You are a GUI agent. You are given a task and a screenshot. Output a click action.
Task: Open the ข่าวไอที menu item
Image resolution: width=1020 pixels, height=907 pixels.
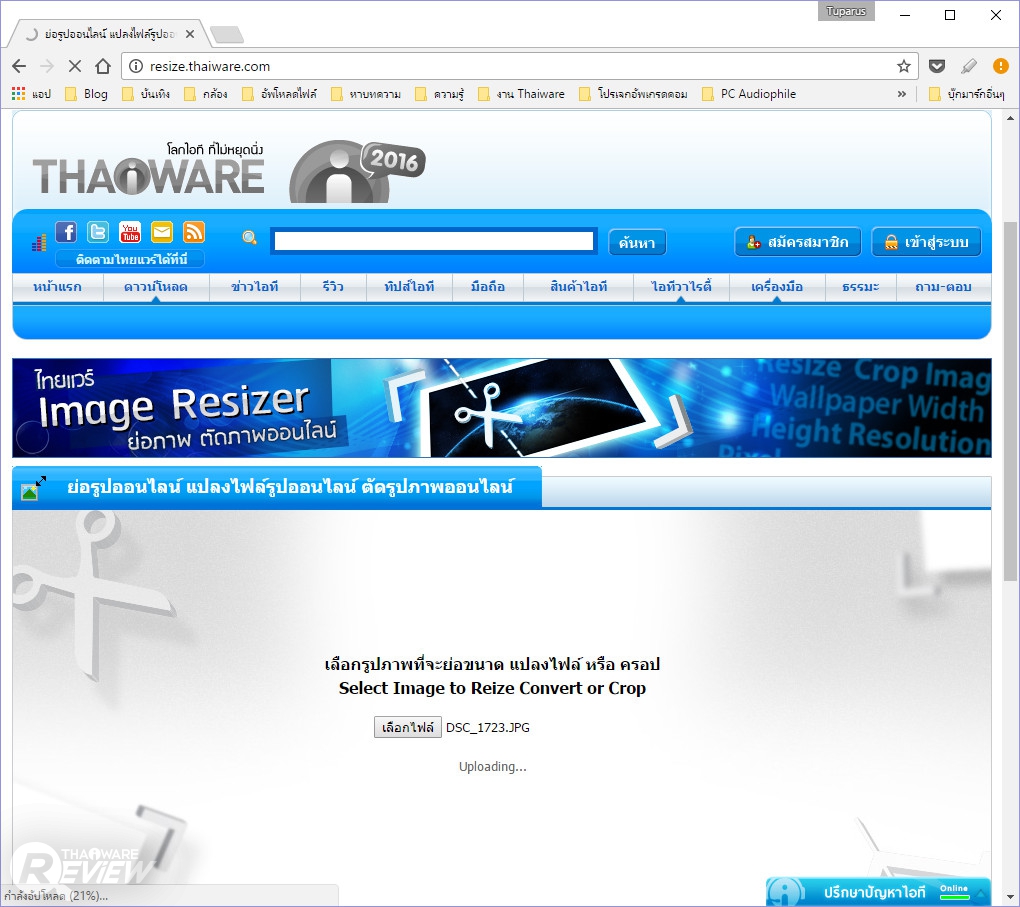pos(255,287)
